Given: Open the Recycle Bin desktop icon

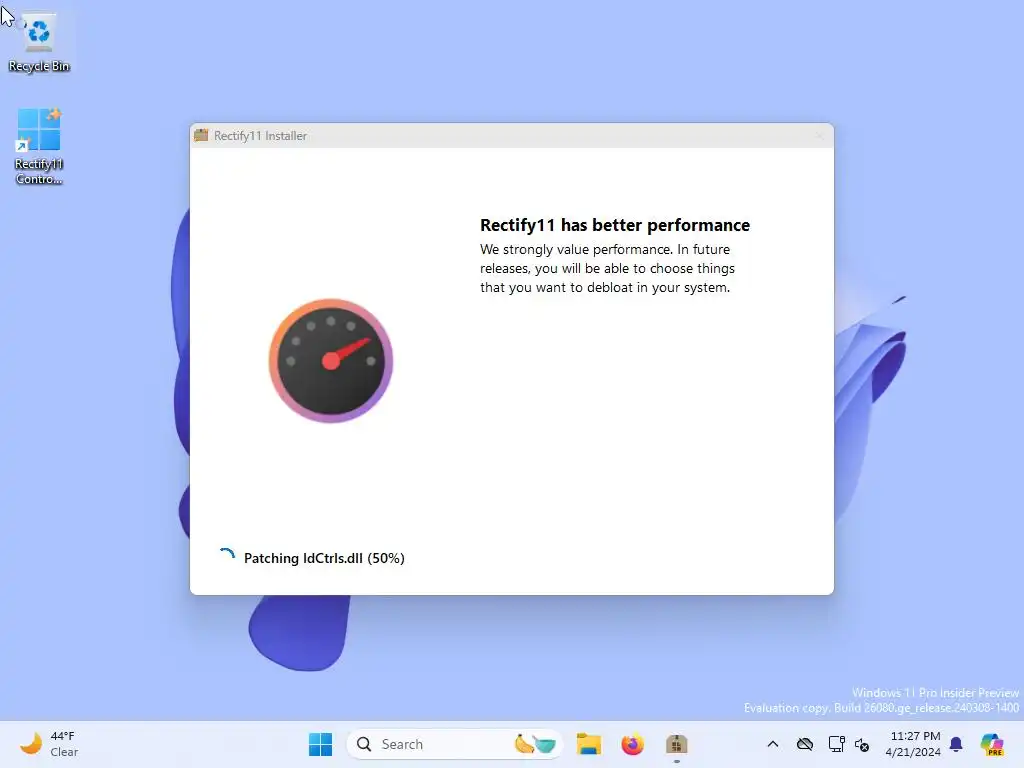Looking at the screenshot, I should pos(39,43).
